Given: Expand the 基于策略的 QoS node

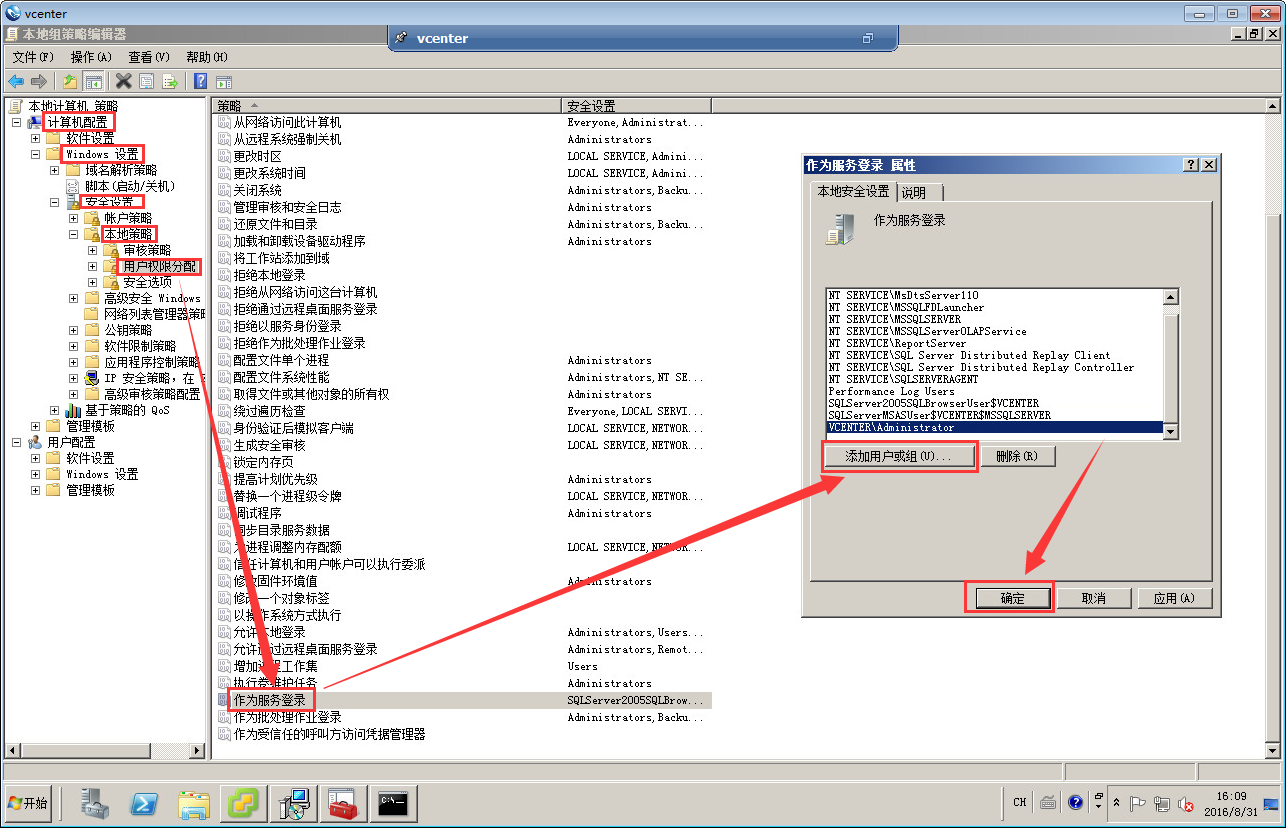Looking at the screenshot, I should [x=55, y=410].
